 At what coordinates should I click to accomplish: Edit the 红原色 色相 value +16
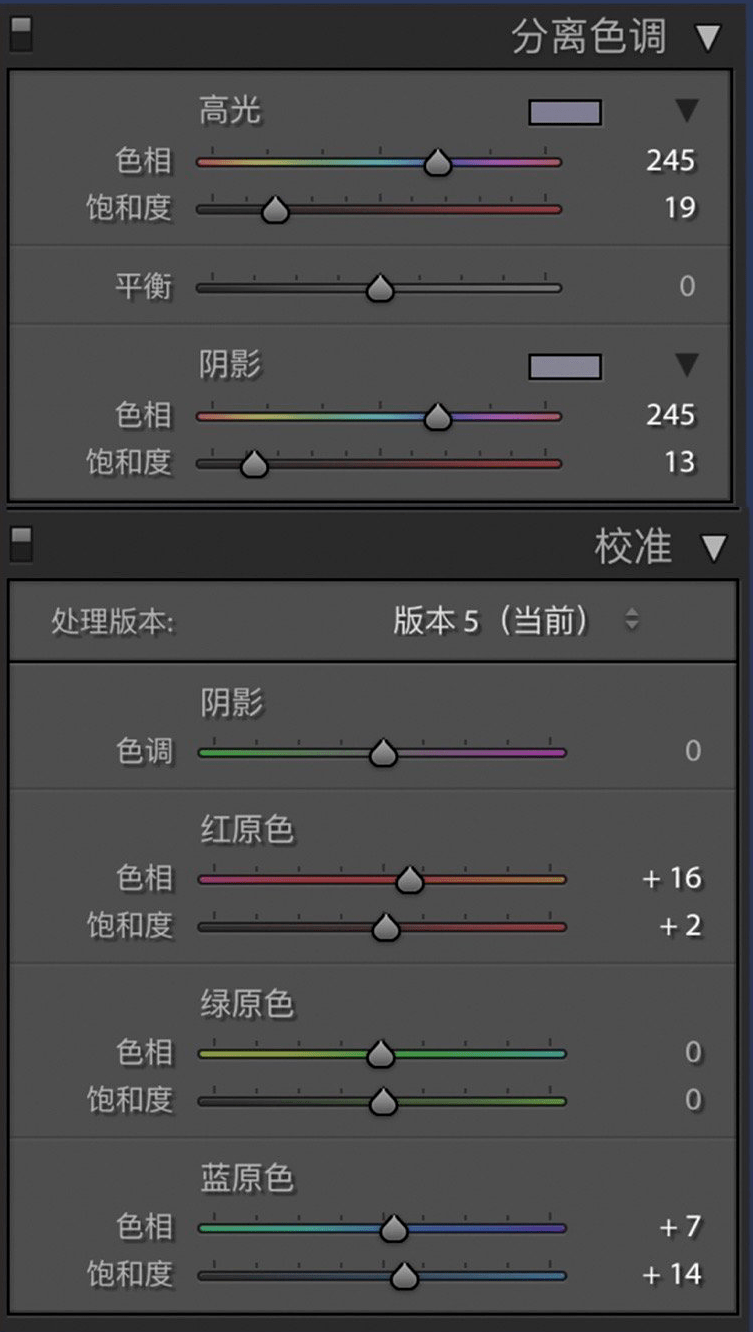[x=672, y=878]
